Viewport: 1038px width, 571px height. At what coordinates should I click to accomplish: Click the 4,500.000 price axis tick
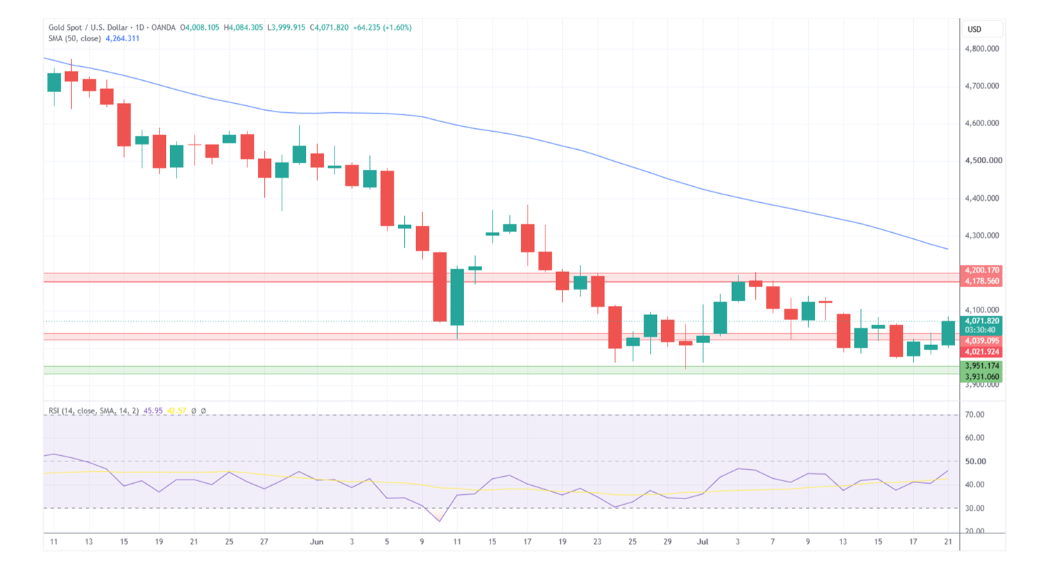983,160
